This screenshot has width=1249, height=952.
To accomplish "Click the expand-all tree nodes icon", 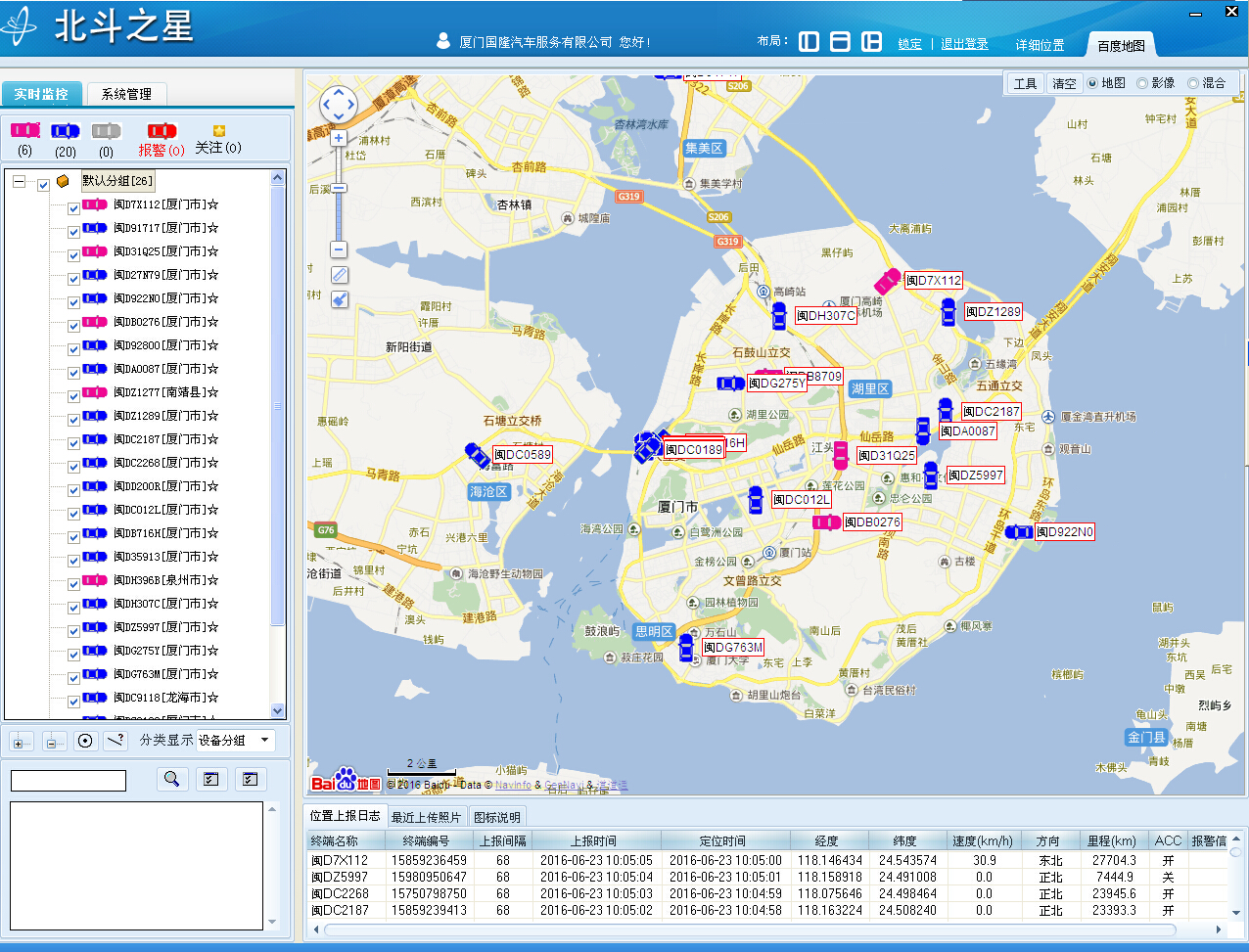I will click(22, 742).
